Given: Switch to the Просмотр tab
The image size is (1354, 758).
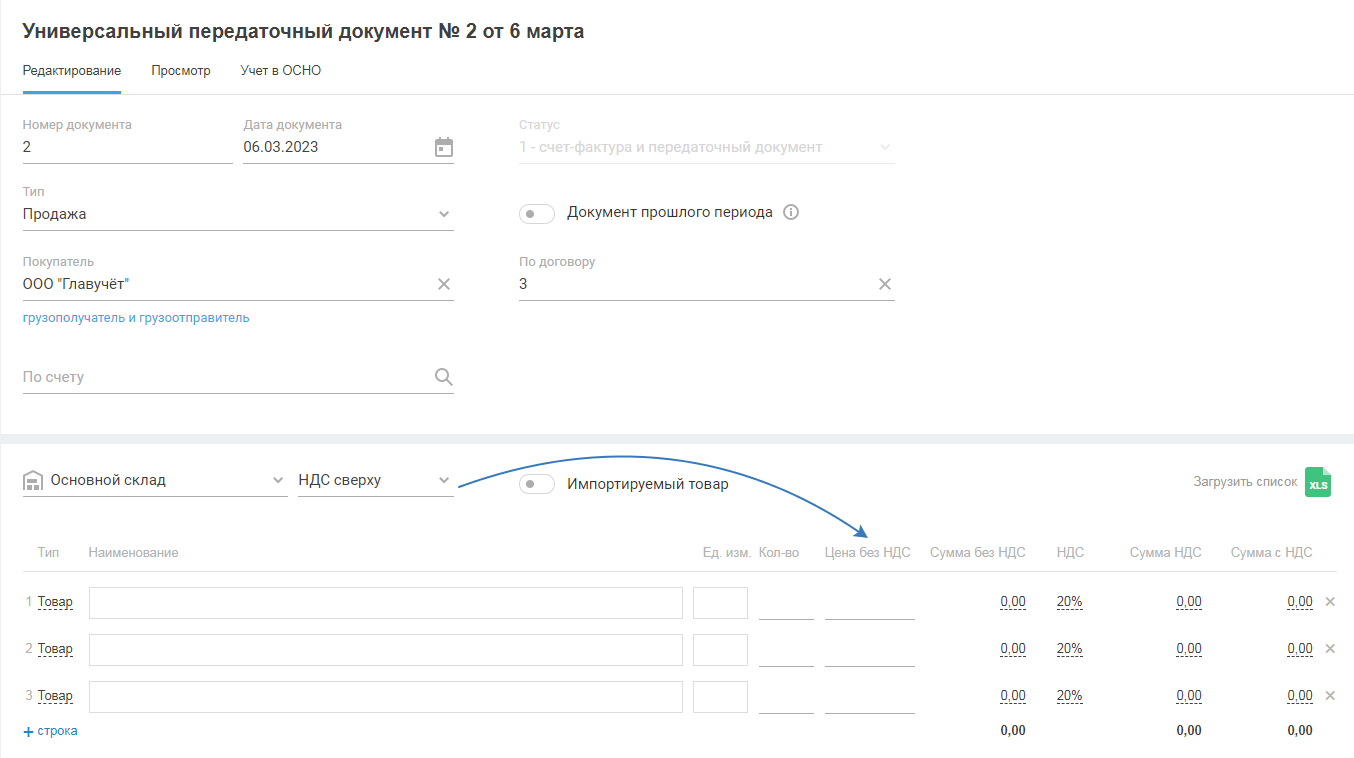Looking at the screenshot, I should pos(181,71).
